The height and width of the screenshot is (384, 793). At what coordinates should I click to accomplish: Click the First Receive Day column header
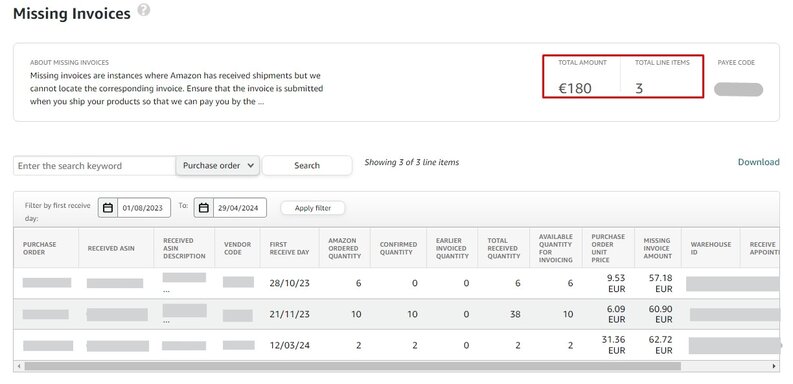[290, 248]
